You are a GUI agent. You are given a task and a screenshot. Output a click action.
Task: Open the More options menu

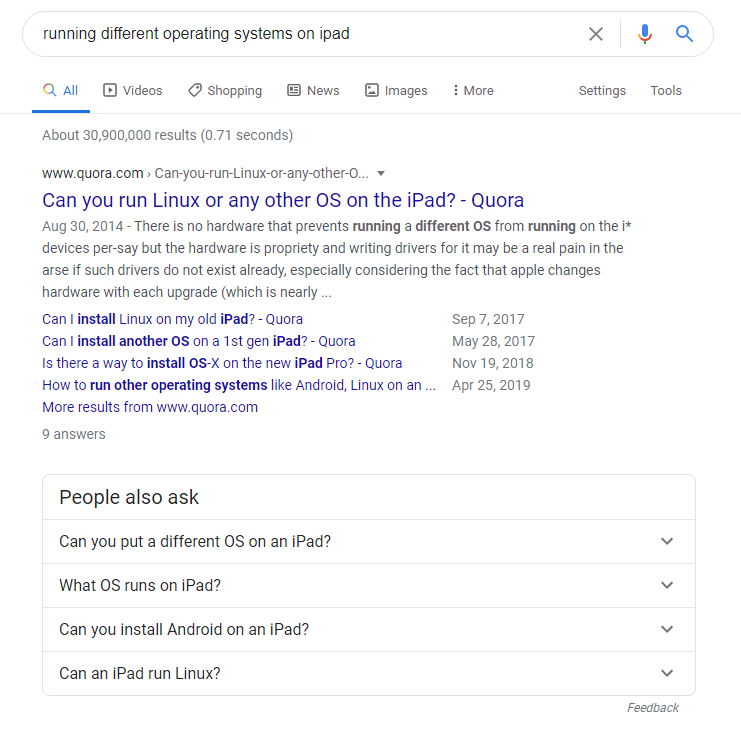(473, 90)
